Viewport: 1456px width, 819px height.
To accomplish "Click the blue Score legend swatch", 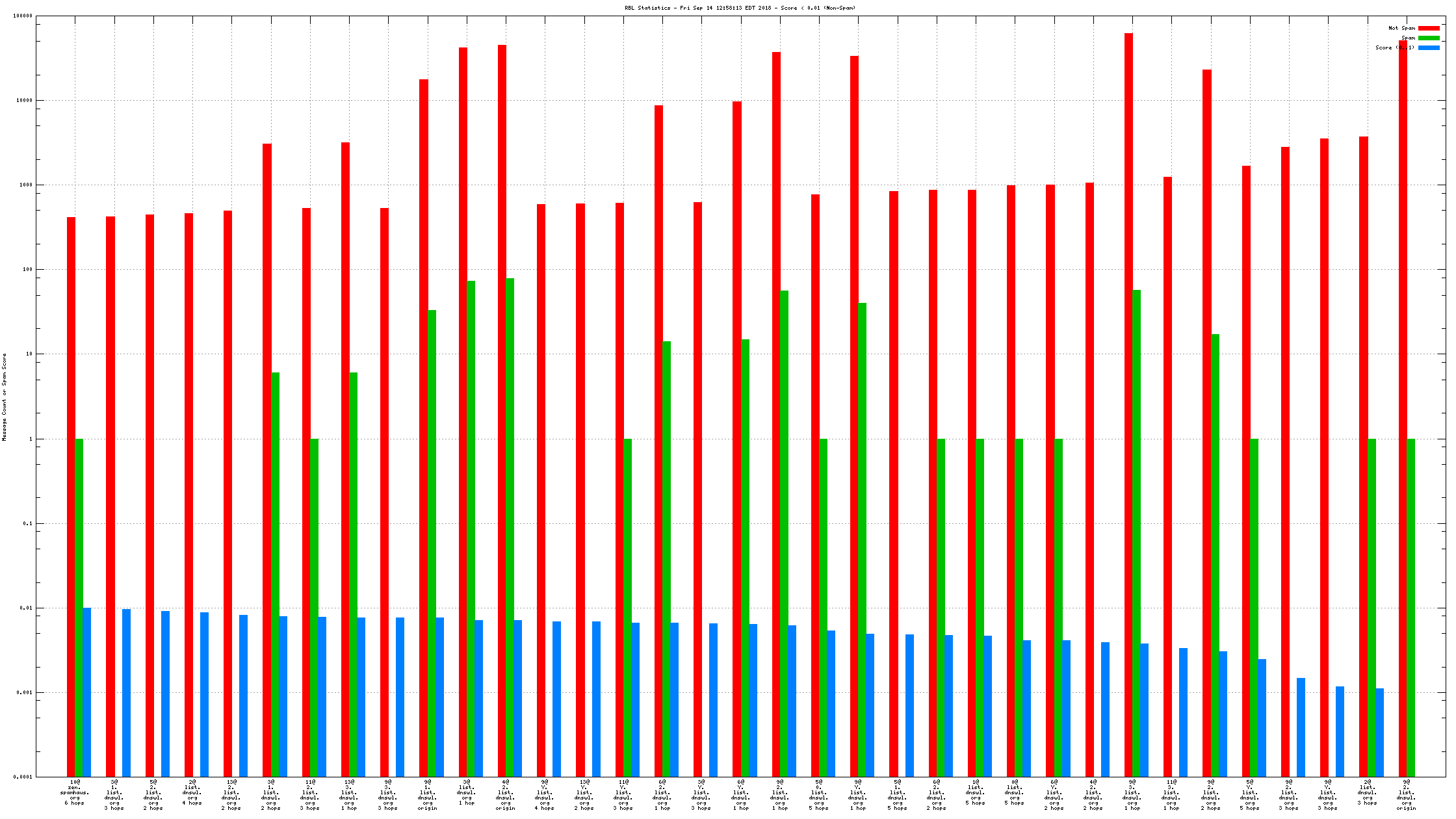I will click(x=1429, y=47).
